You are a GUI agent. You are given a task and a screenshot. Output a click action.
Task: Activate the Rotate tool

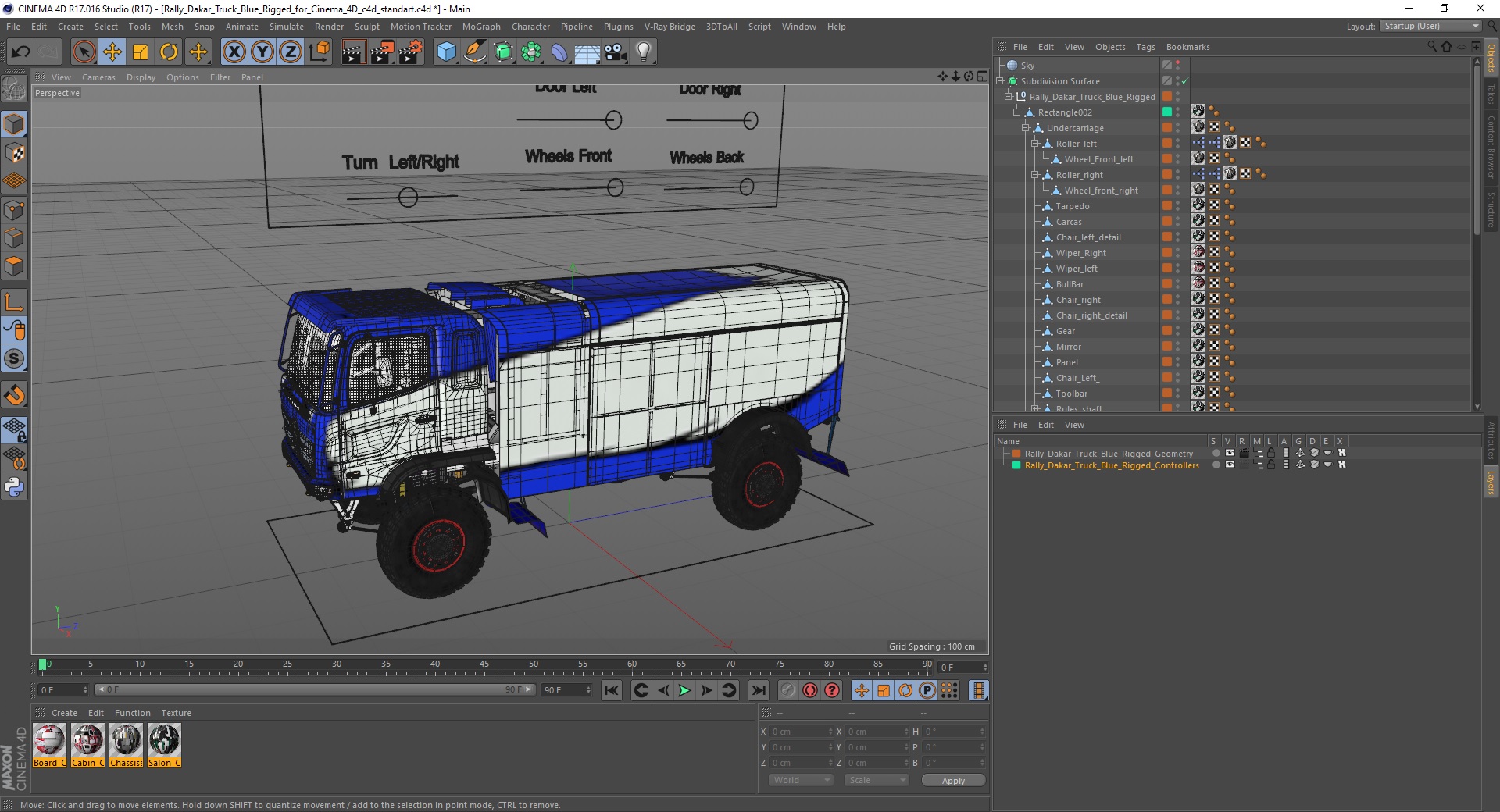tap(169, 52)
